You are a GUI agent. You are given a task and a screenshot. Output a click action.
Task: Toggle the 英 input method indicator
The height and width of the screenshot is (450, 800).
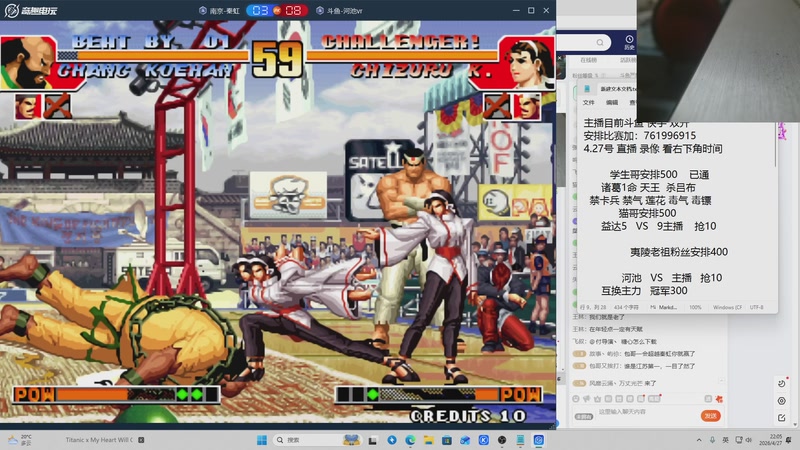726,440
